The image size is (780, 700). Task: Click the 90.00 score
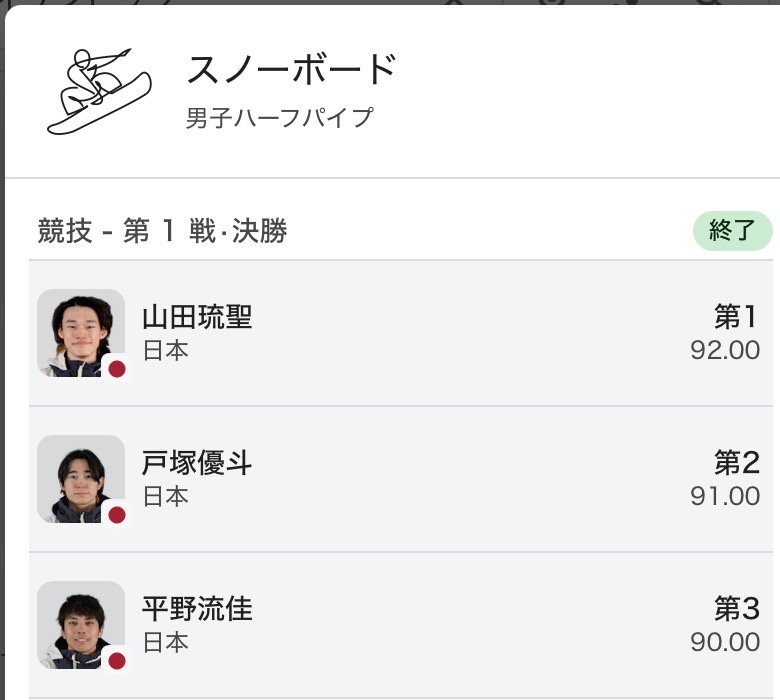point(725,643)
